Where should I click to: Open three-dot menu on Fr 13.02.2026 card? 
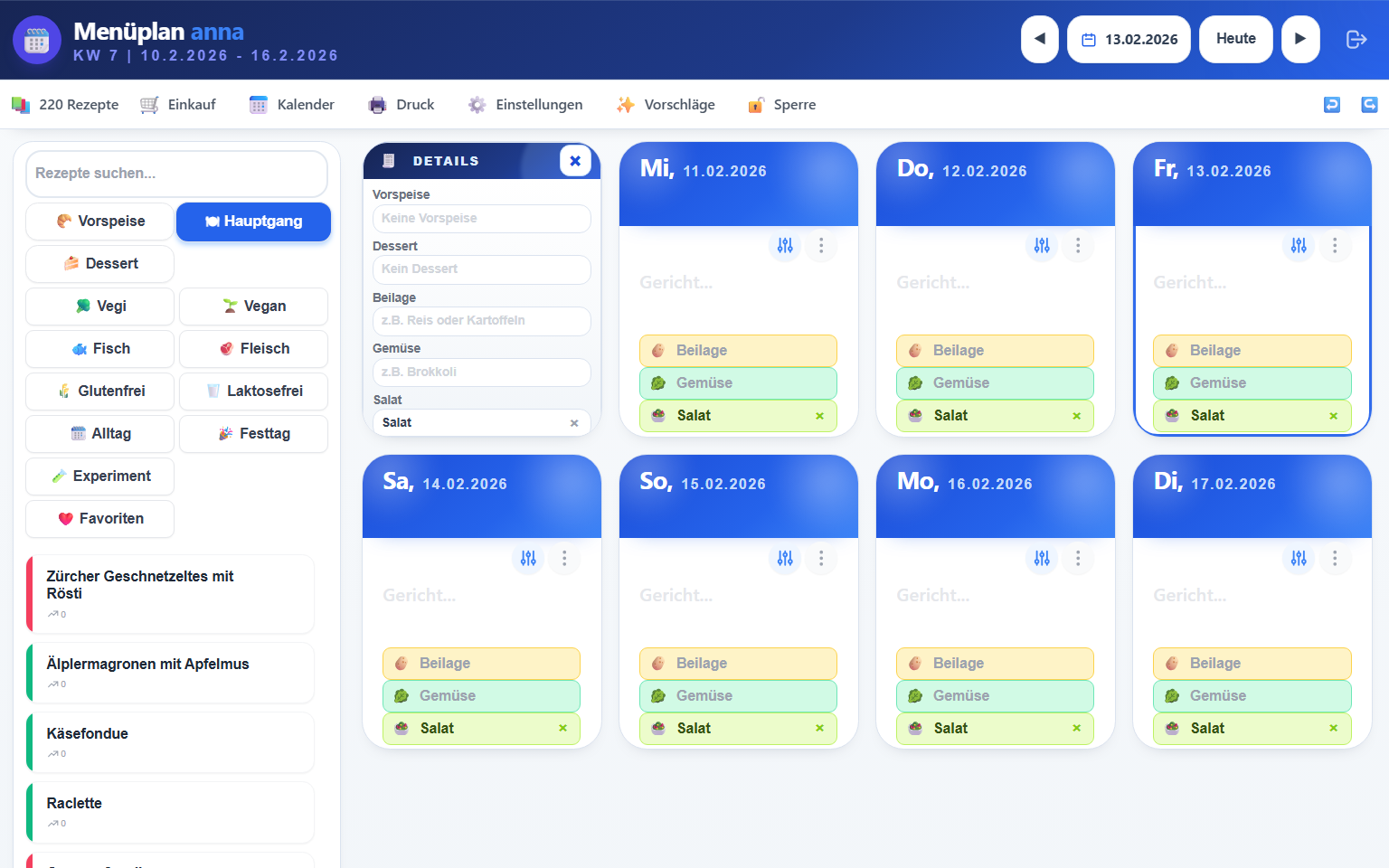click(1335, 245)
